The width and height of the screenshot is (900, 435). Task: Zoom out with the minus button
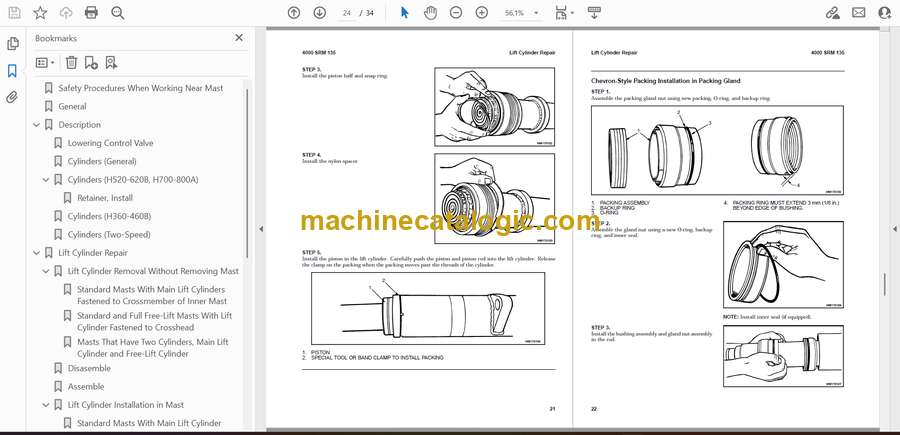(456, 13)
